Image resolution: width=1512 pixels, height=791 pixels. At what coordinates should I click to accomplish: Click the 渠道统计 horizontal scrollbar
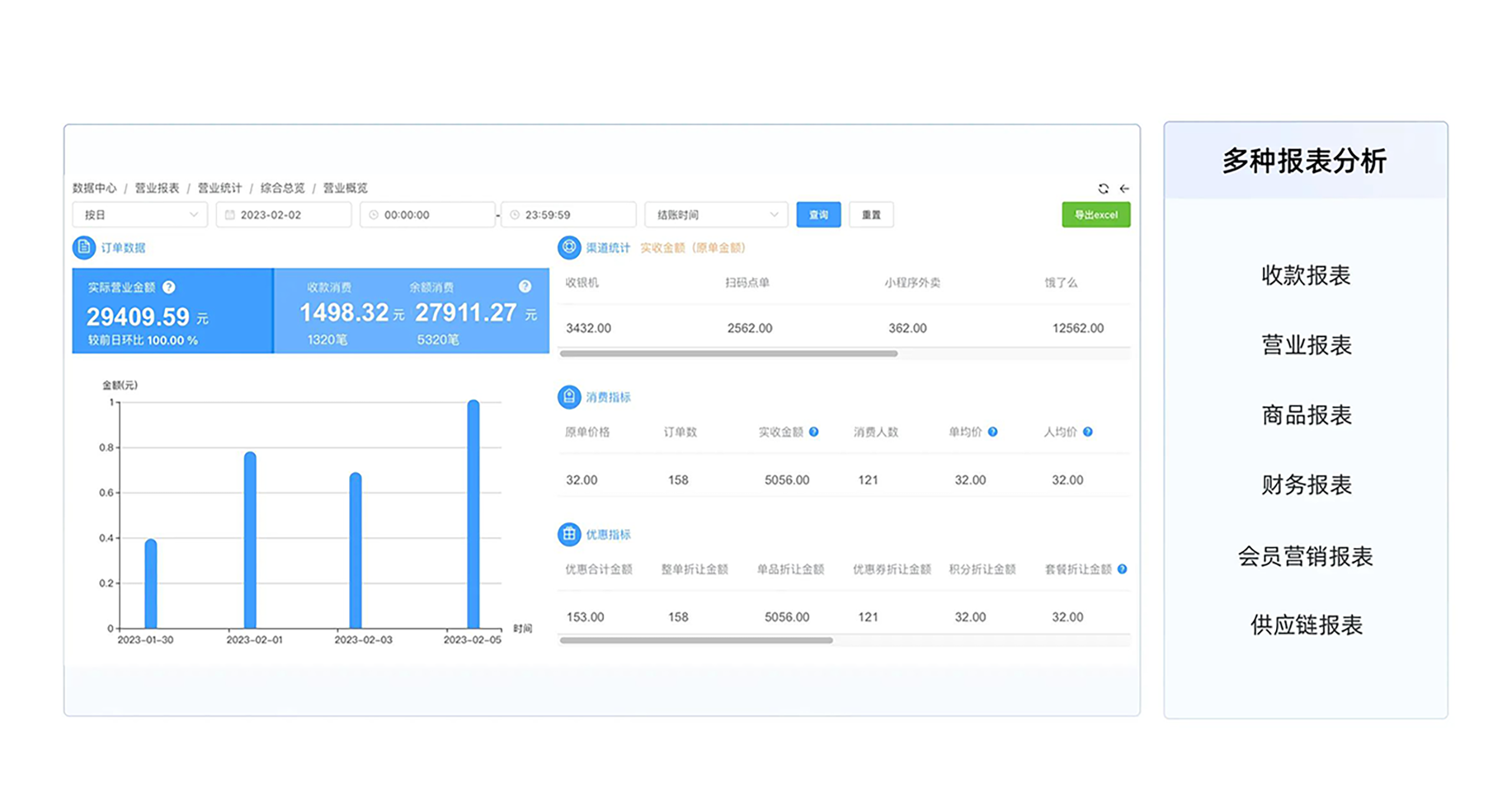pyautogui.click(x=728, y=354)
